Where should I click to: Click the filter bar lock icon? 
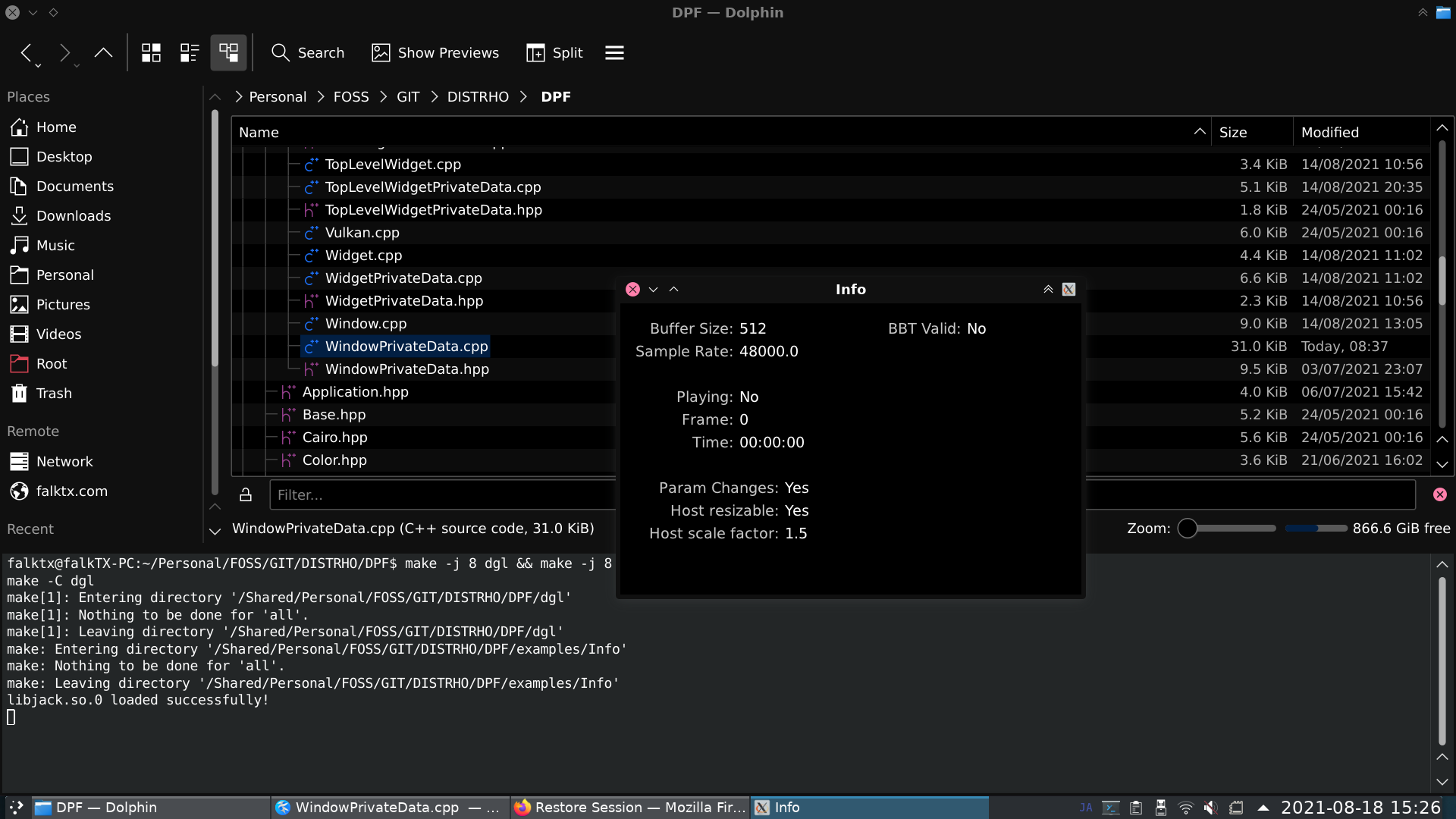(x=245, y=494)
